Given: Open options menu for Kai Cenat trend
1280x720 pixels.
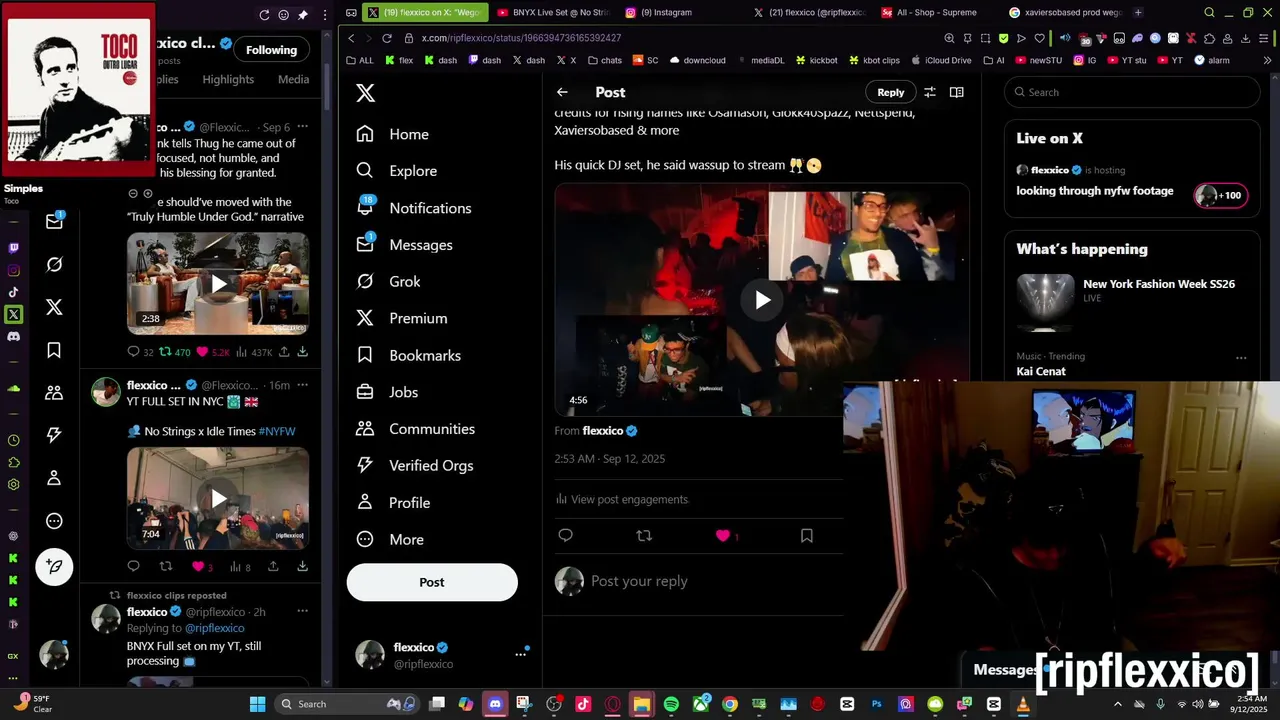Looking at the screenshot, I should (1241, 358).
